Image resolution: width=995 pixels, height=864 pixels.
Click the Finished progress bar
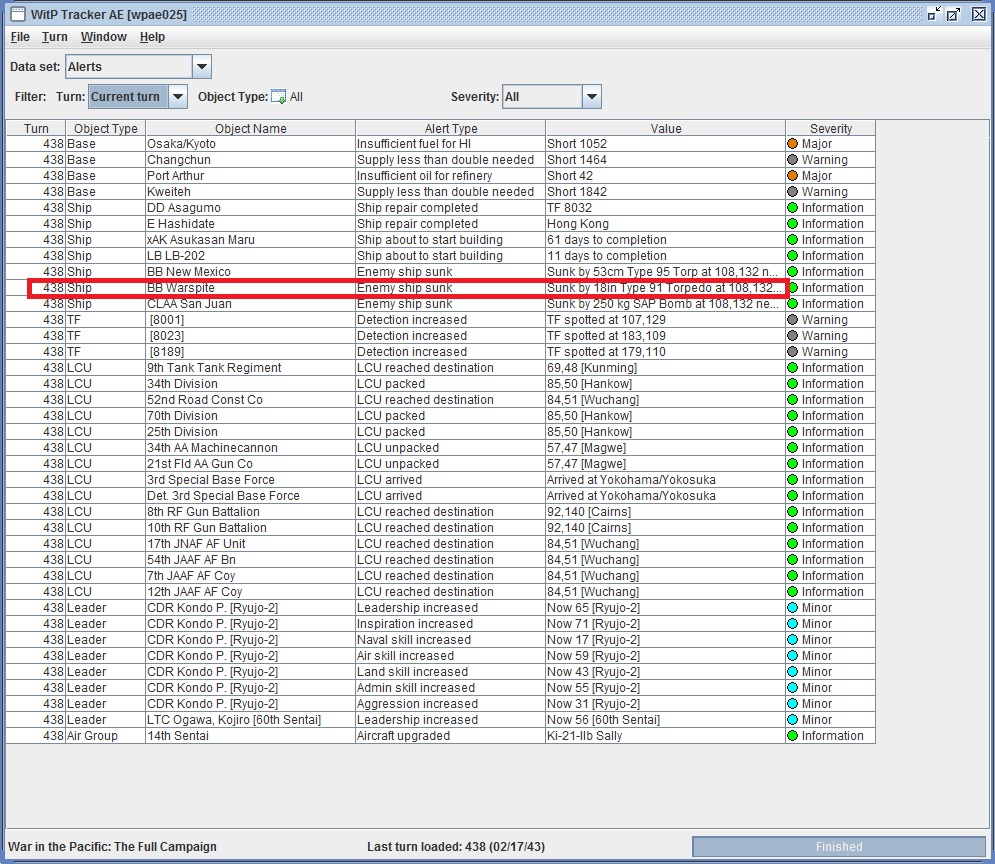tap(839, 847)
